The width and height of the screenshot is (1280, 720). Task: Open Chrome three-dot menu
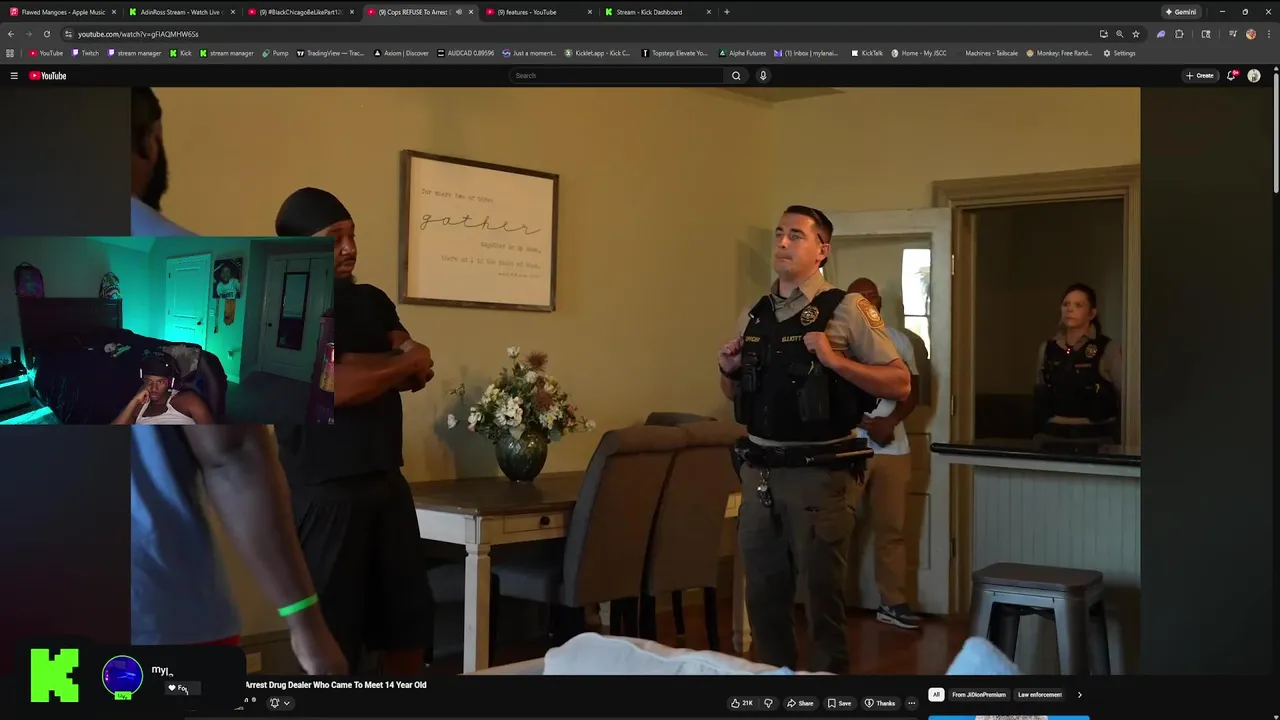pos(1269,34)
